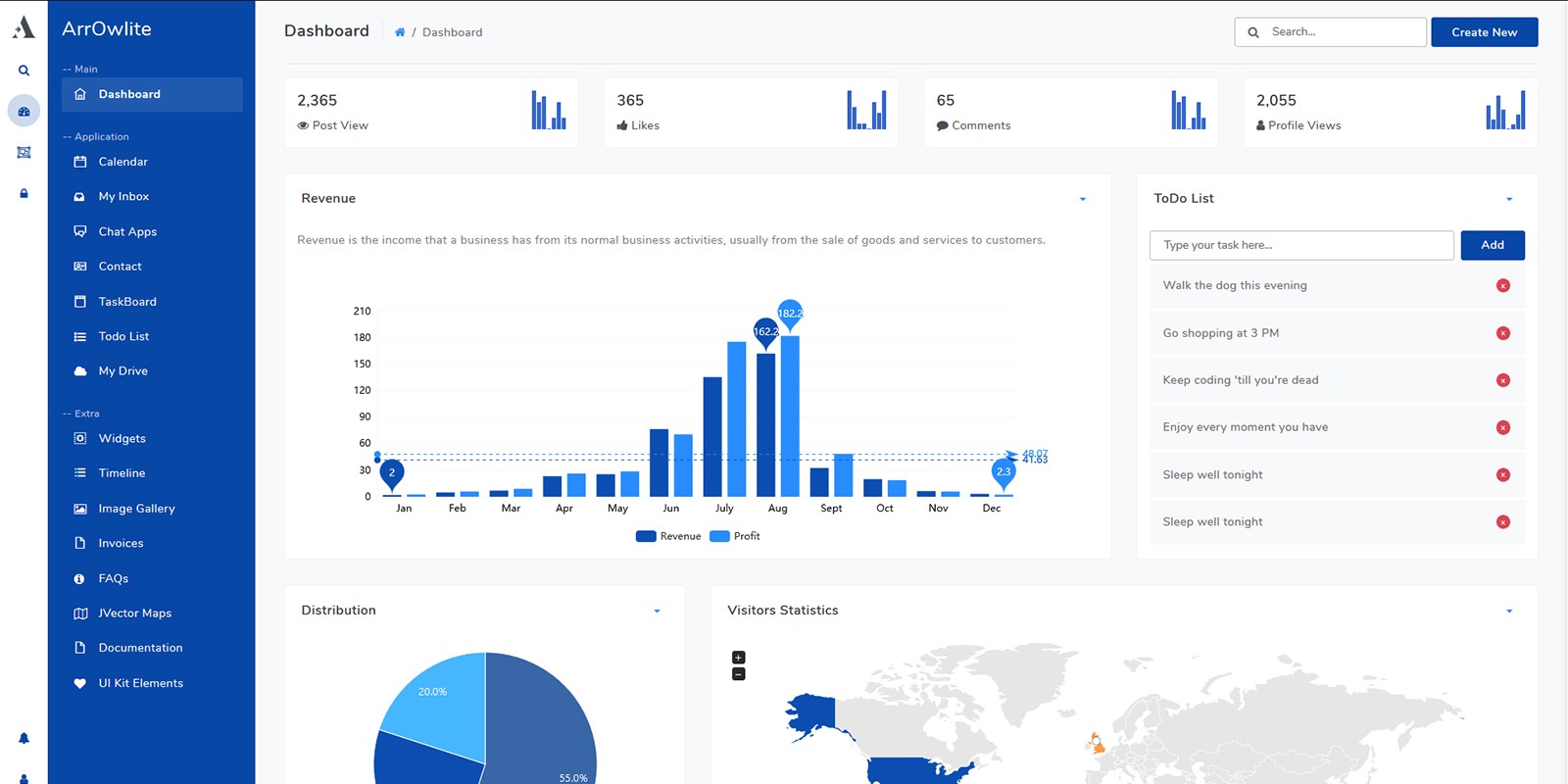
Task: Delete the 'Walk the dog this evening' task
Action: coord(1502,286)
